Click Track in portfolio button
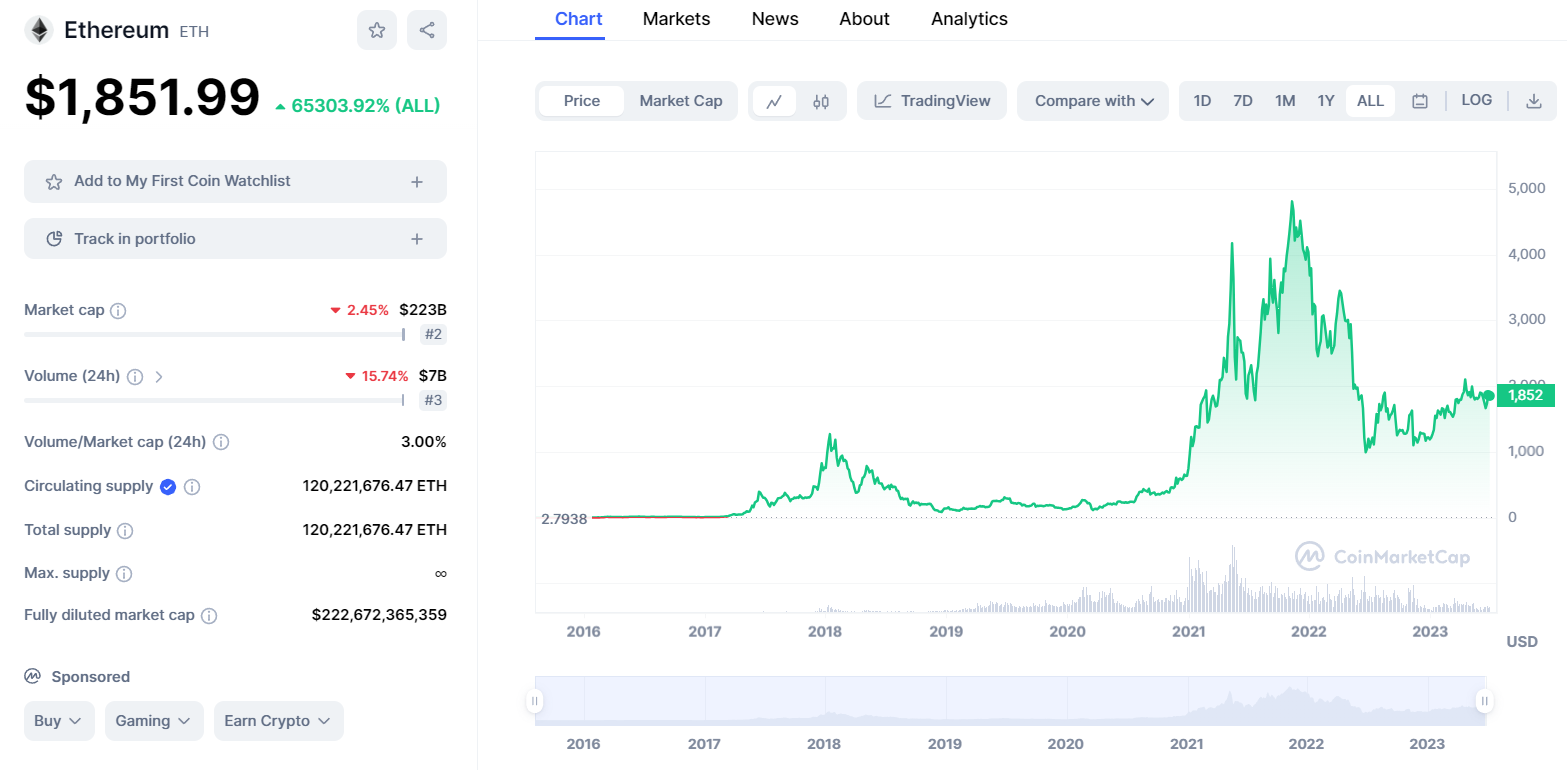 click(x=235, y=239)
